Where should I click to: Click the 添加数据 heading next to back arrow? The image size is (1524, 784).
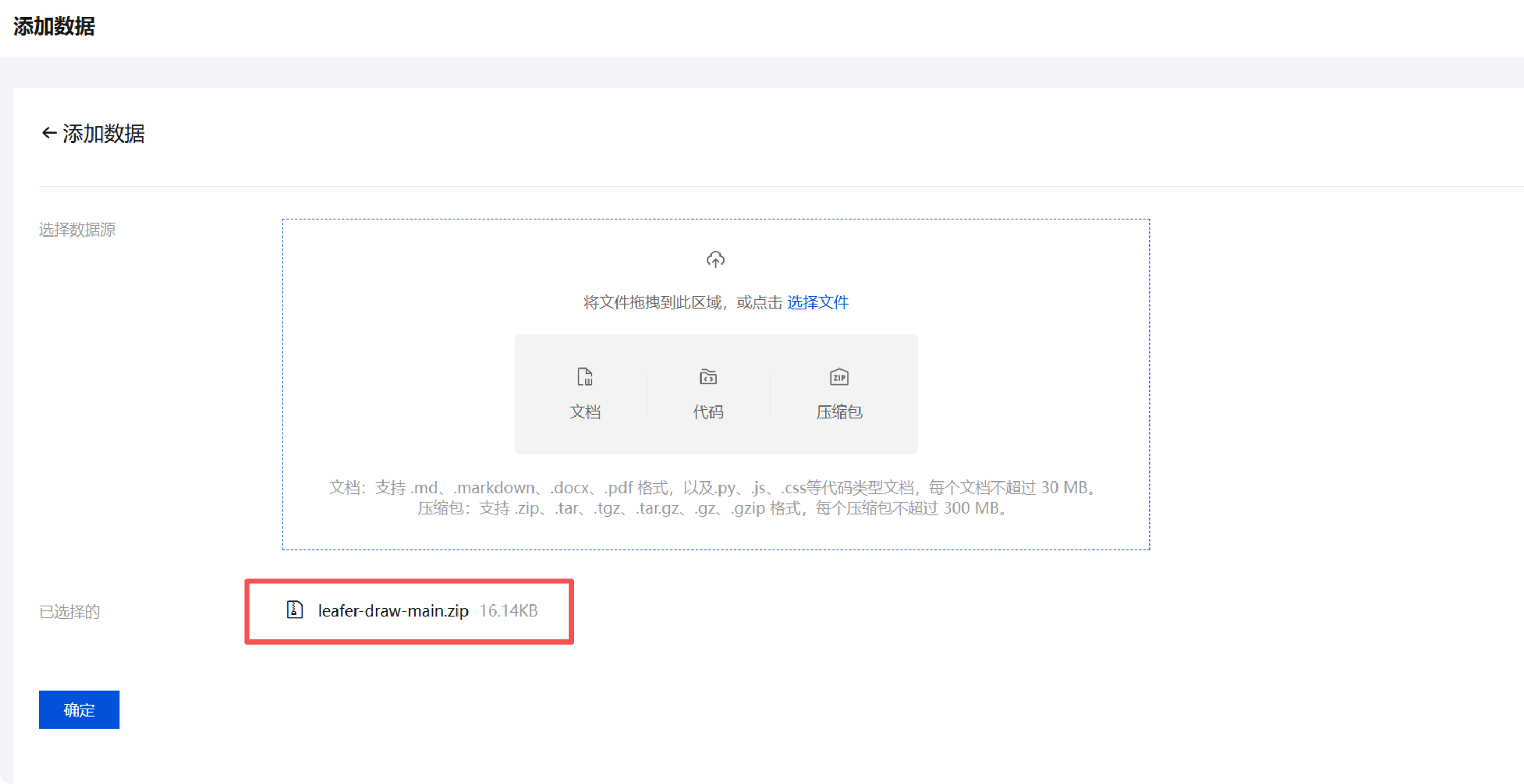point(104,134)
